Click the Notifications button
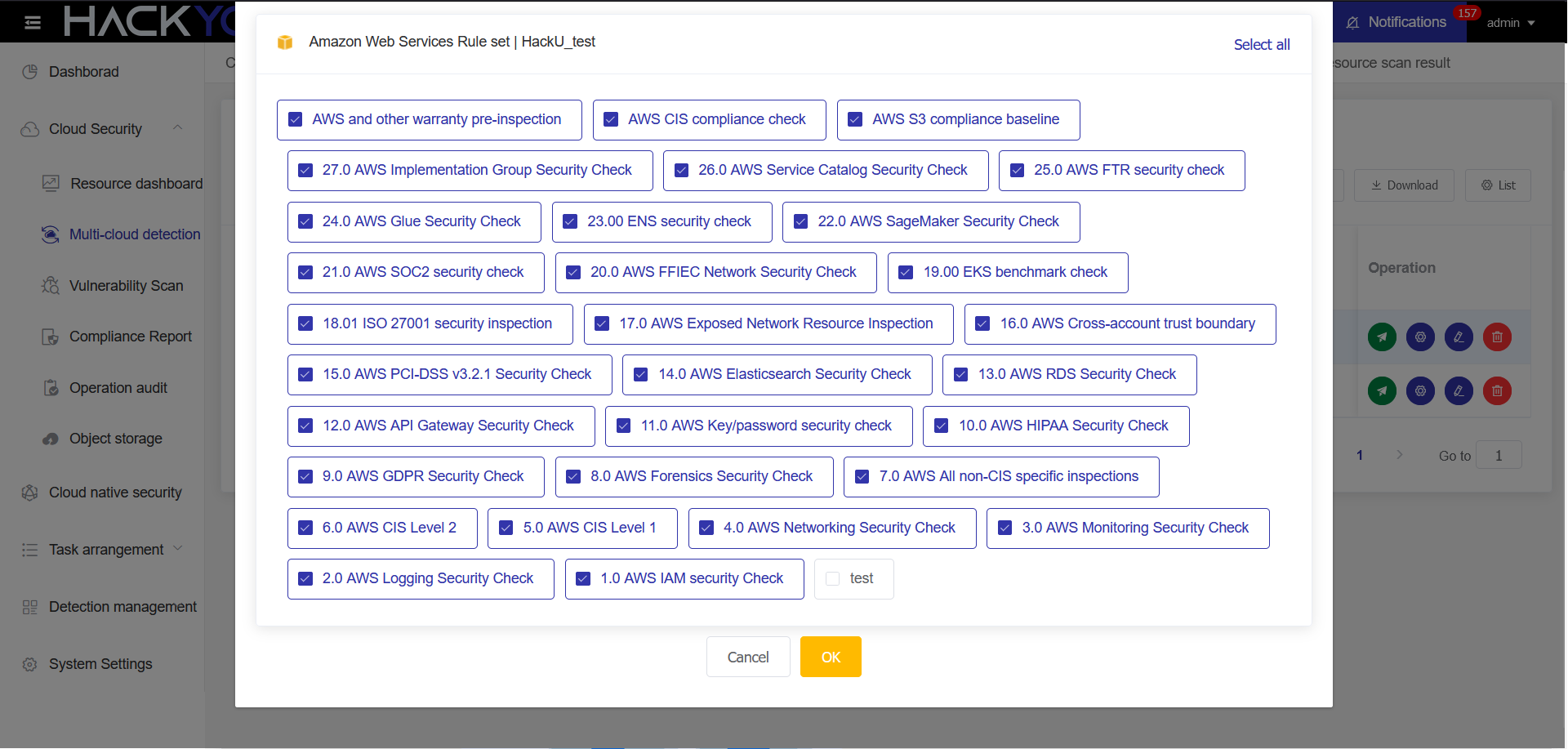This screenshot has width=1568, height=749. (x=1400, y=22)
